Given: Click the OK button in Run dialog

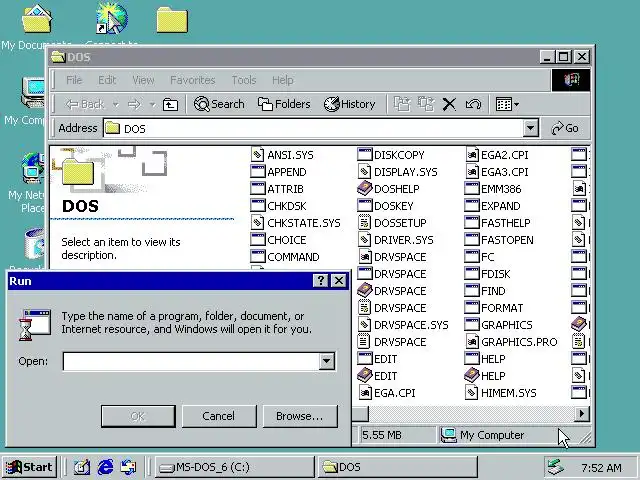Looking at the screenshot, I should (x=138, y=416).
